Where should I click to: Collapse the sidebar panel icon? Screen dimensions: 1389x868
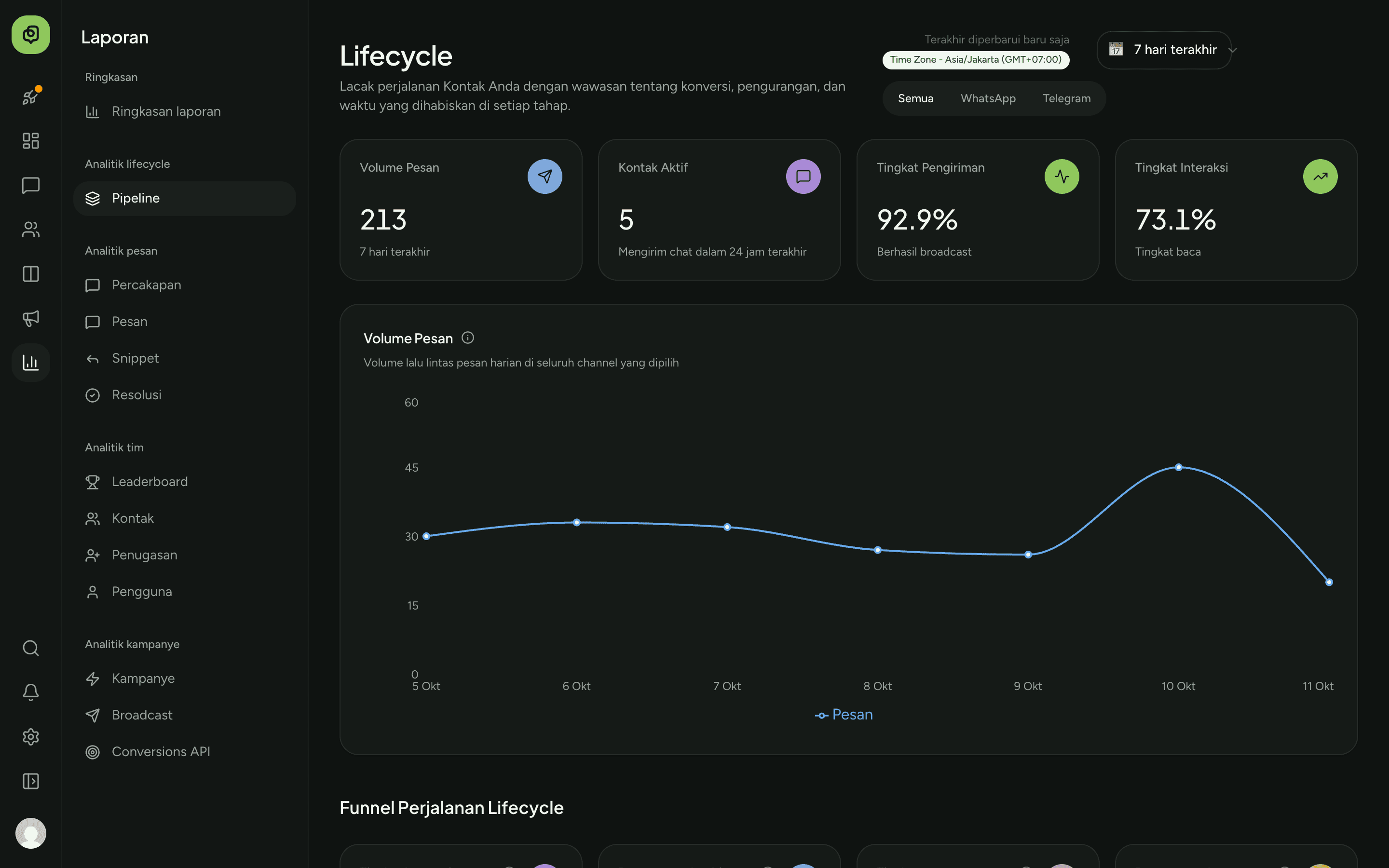pyautogui.click(x=31, y=781)
